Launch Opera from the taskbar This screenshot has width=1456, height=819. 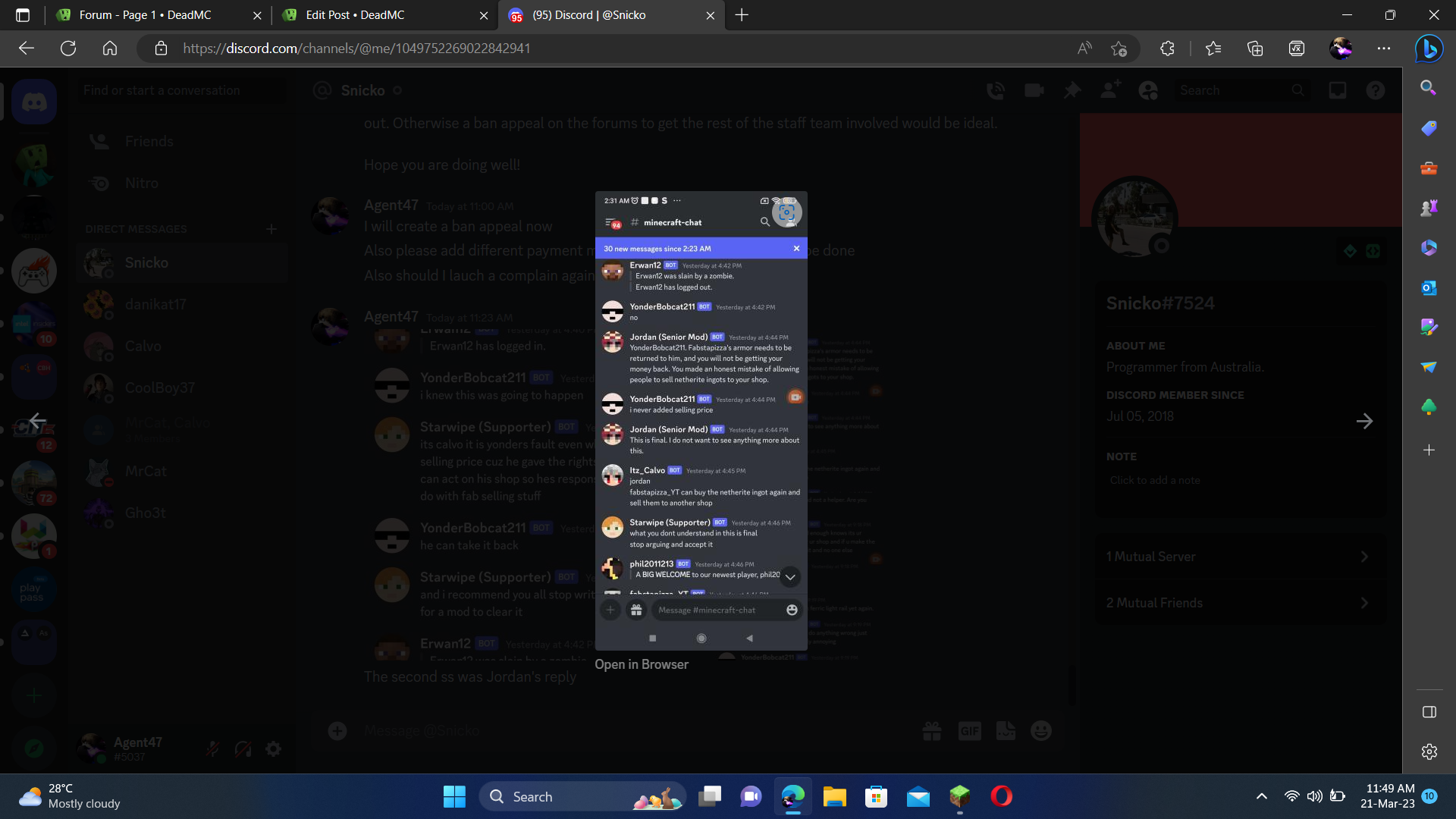click(x=1001, y=797)
